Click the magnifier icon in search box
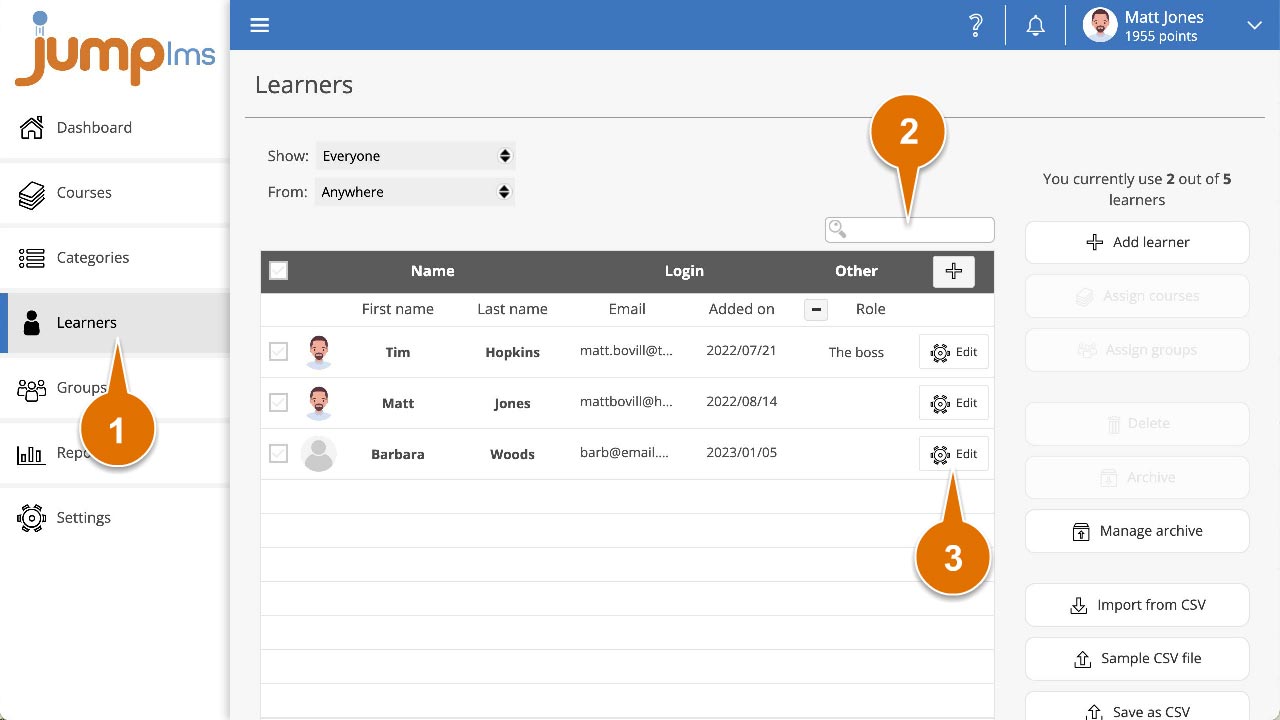Viewport: 1280px width, 720px height. click(x=838, y=230)
